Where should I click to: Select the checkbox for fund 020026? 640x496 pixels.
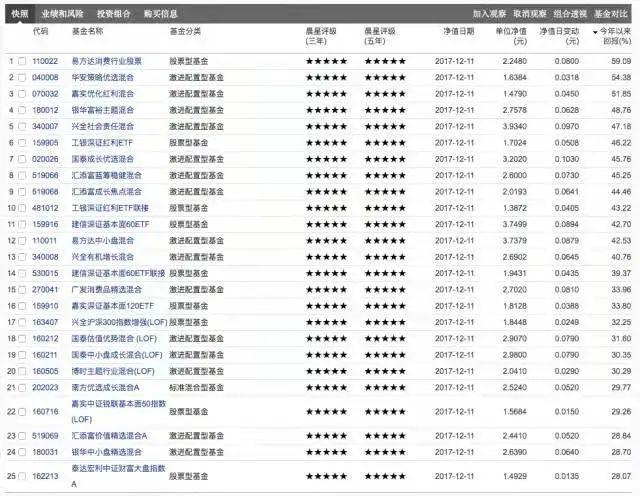tap(22, 159)
